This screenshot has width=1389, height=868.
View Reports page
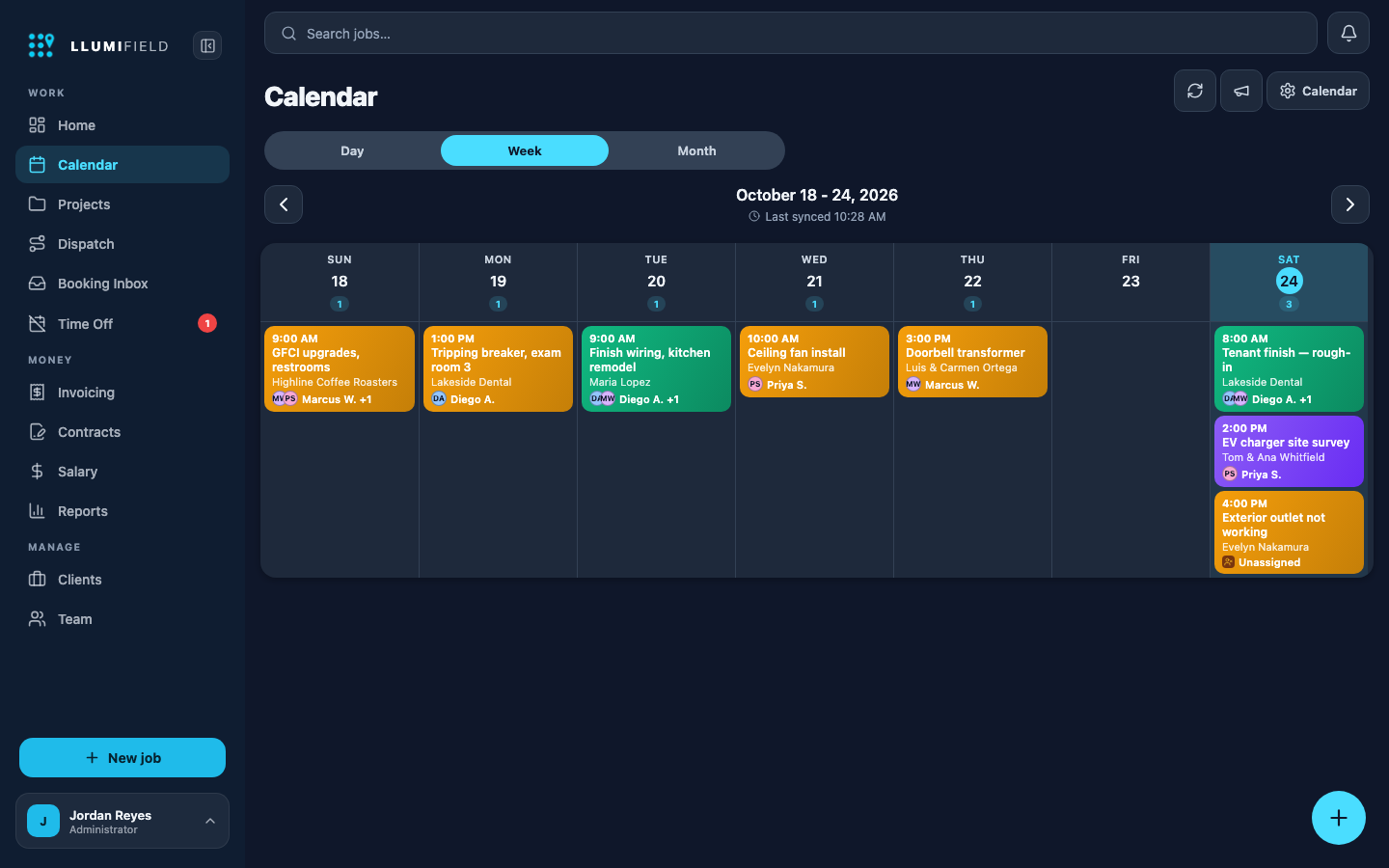(x=123, y=511)
